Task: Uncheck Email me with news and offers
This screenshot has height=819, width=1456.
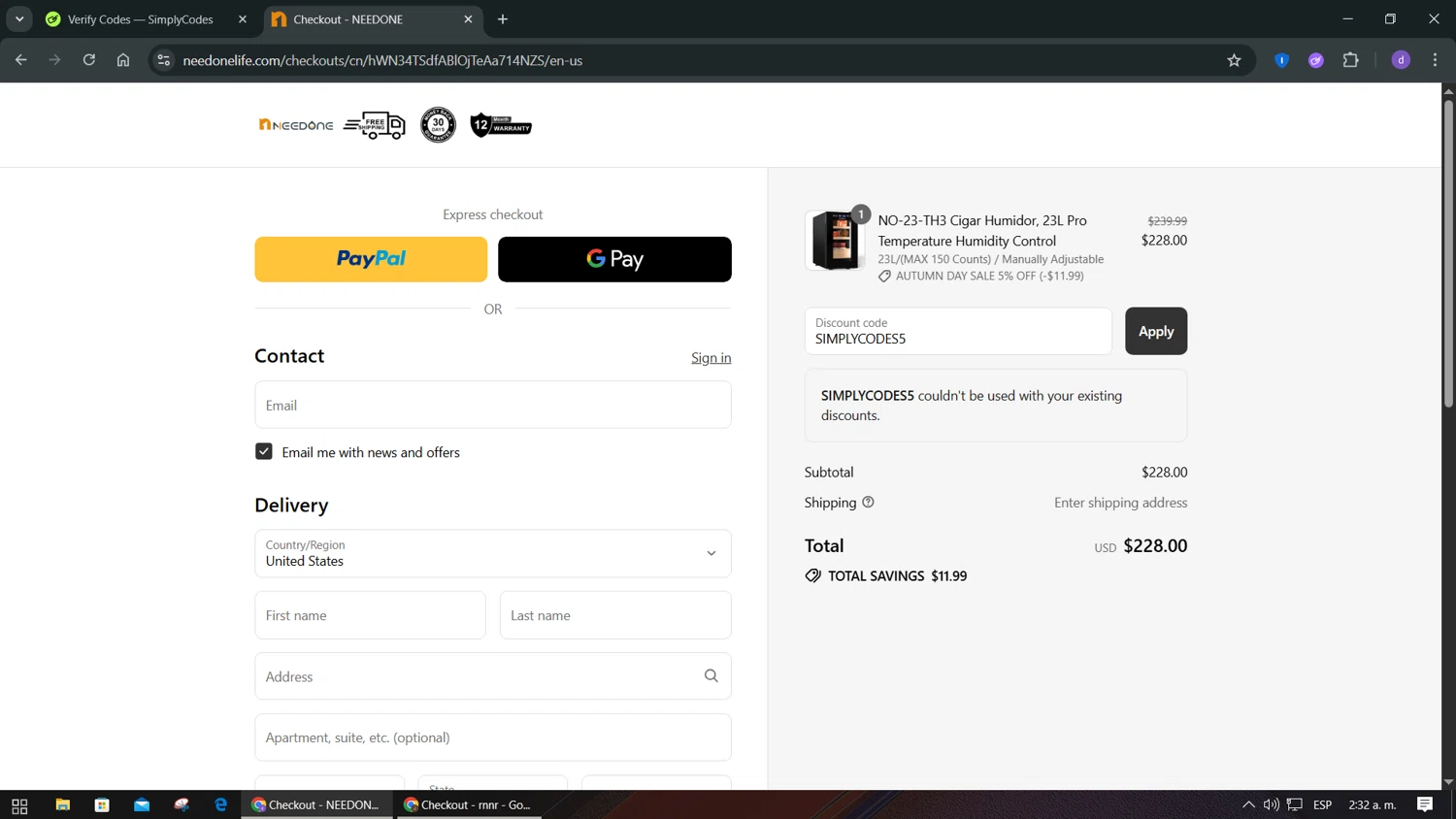Action: coord(264,451)
